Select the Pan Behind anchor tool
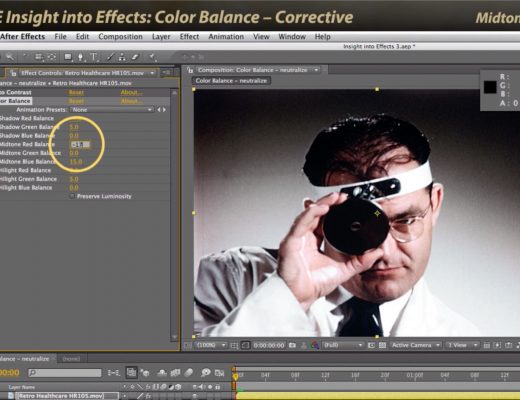 click(51, 57)
